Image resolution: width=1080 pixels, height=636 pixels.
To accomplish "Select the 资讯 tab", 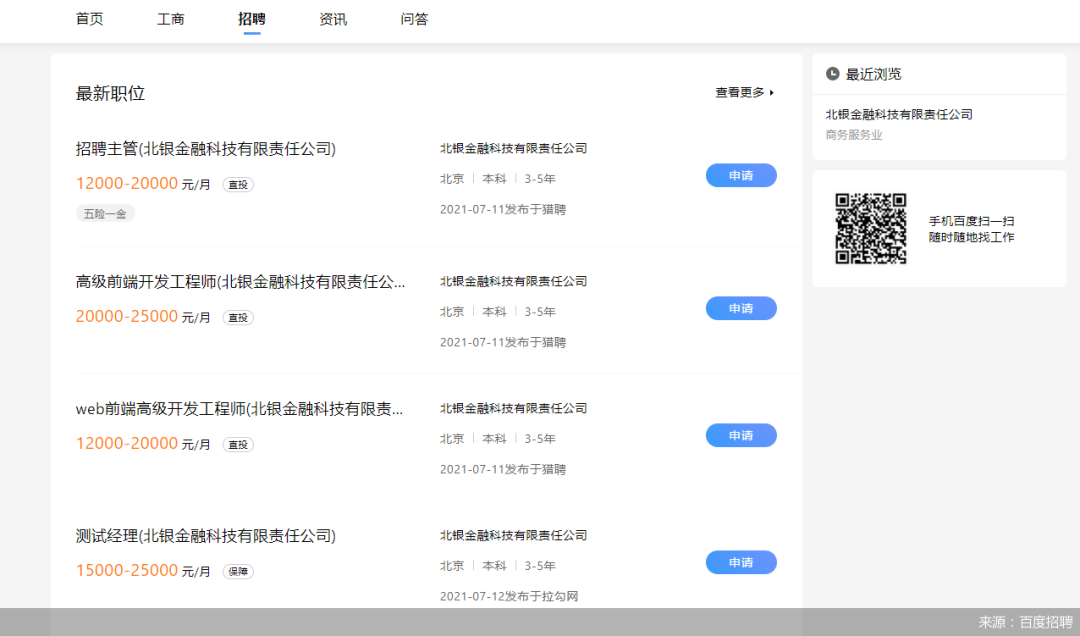I will pos(333,19).
